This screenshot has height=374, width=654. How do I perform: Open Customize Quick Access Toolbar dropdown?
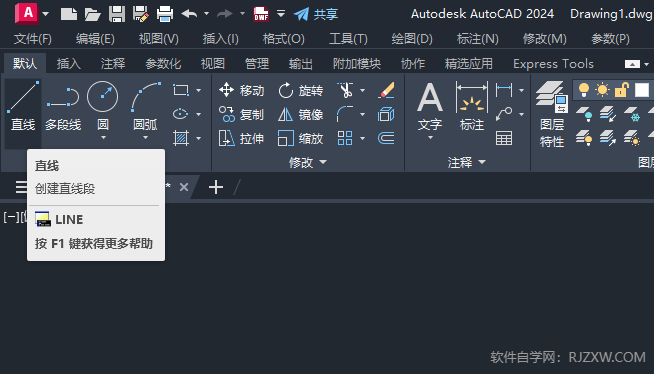coord(281,13)
